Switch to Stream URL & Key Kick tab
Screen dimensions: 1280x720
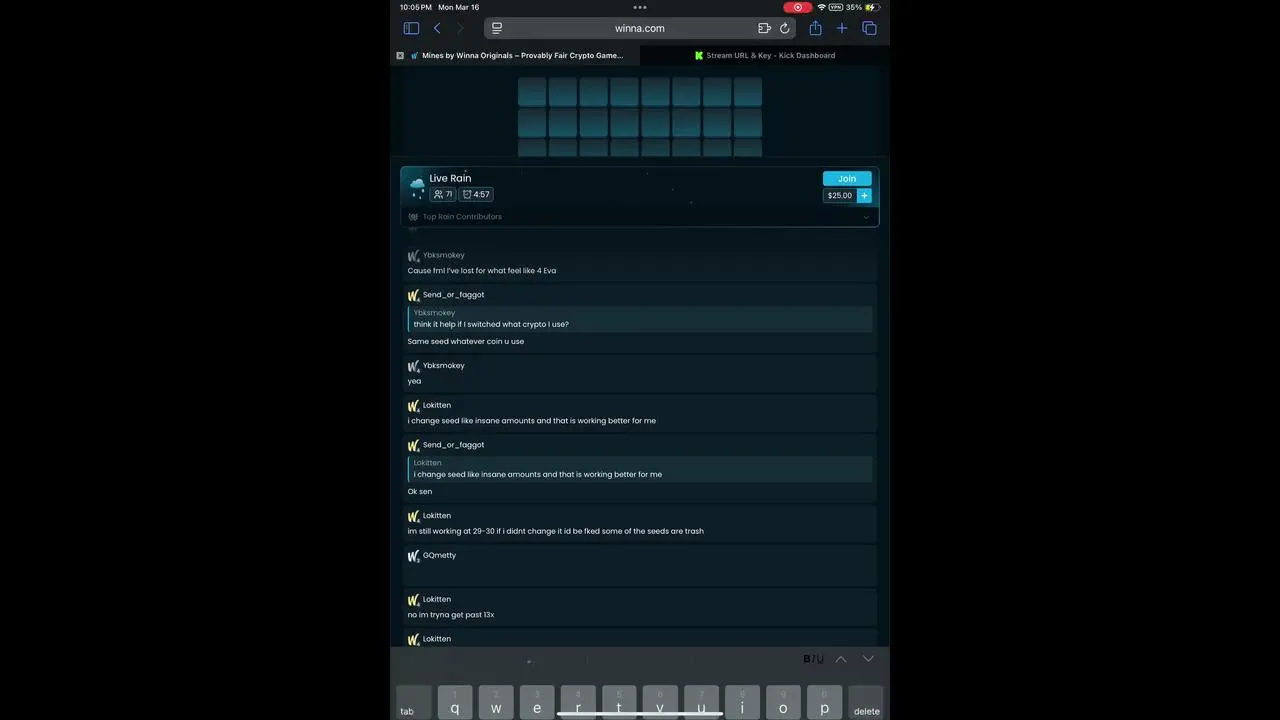(x=765, y=56)
